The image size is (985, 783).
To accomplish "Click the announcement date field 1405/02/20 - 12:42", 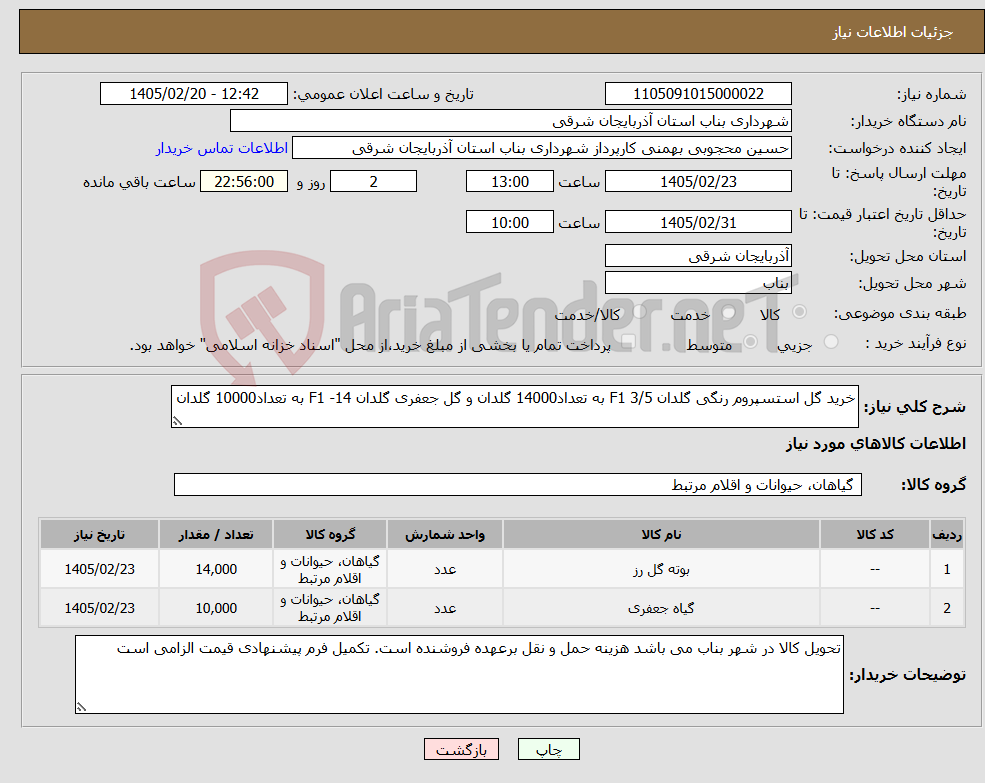I will 193,94.
